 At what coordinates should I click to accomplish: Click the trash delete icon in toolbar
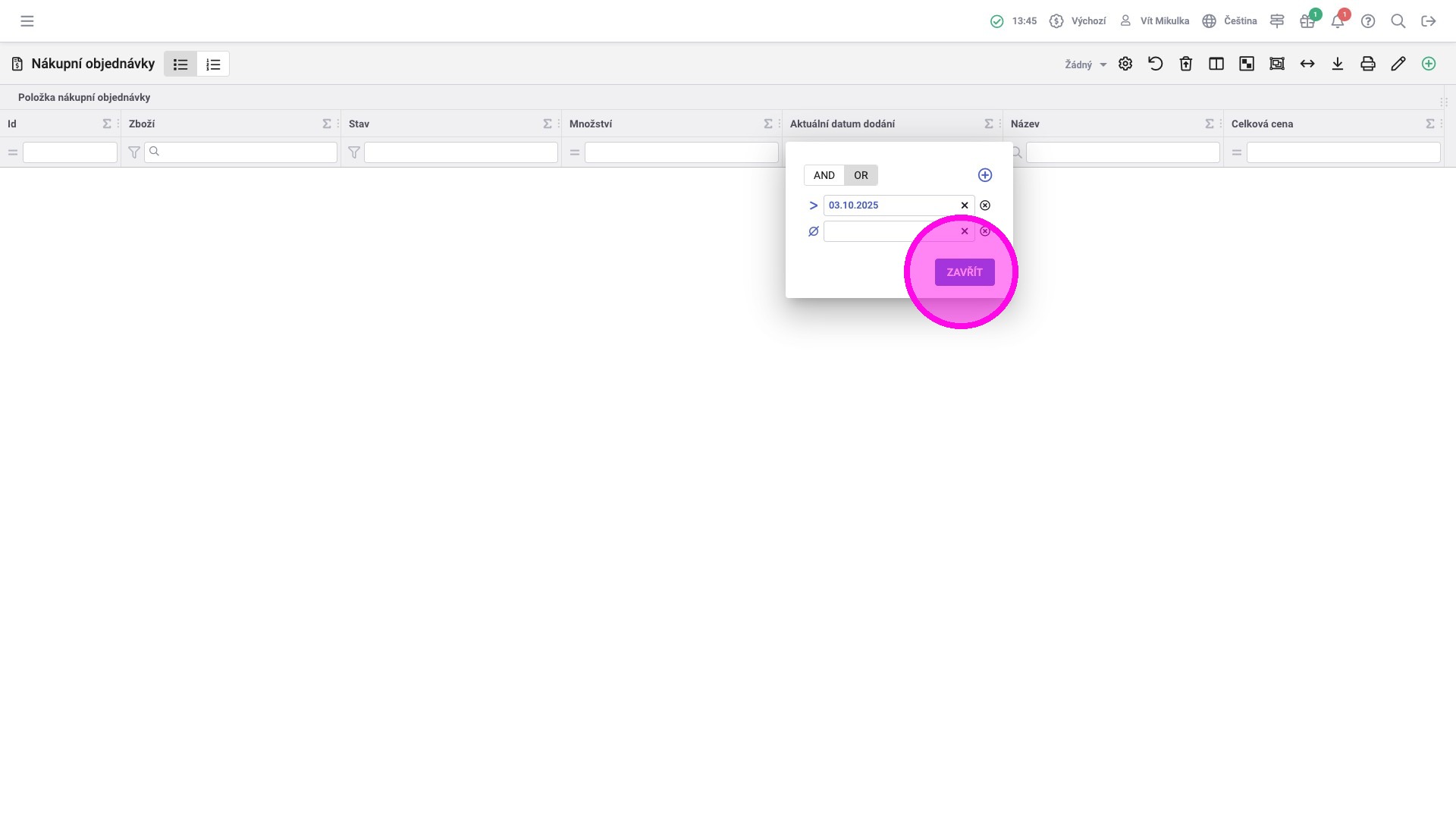[x=1186, y=64]
